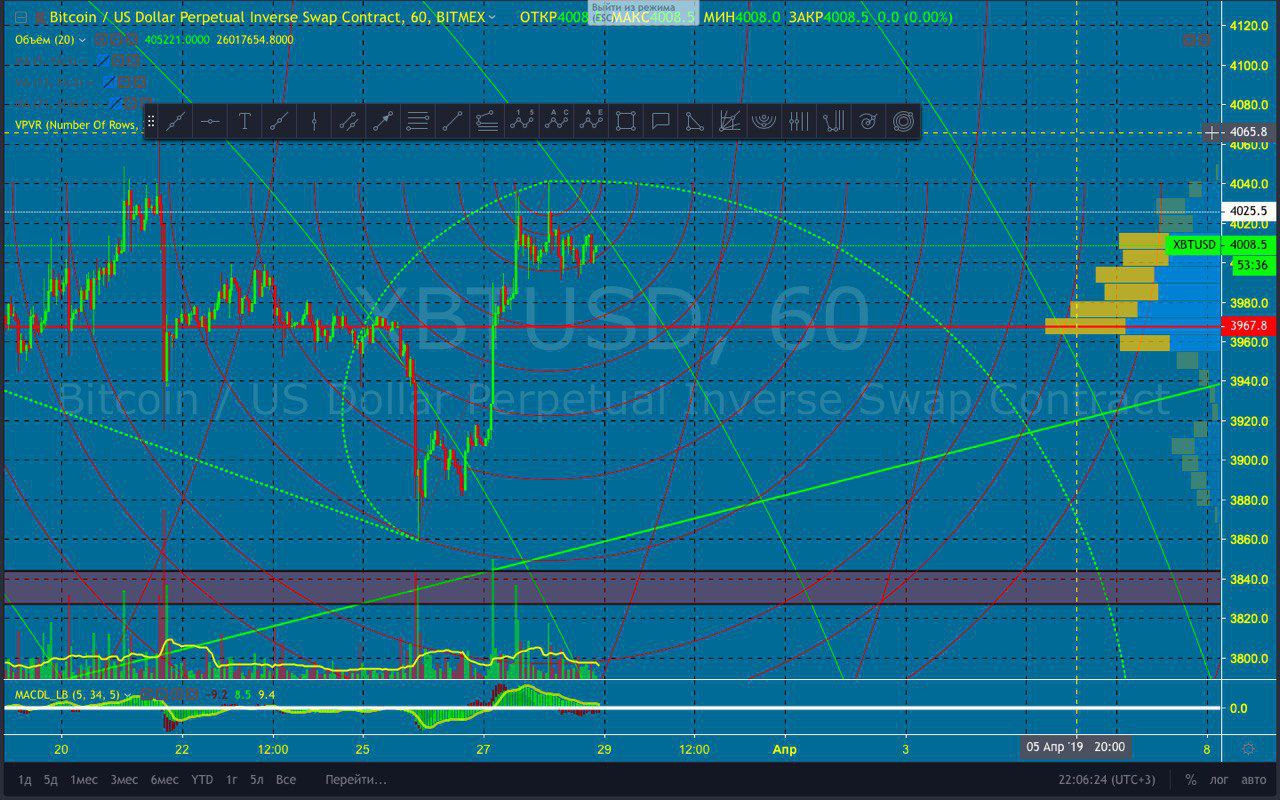Switch to YTD date range
This screenshot has height=800, width=1280.
[202, 780]
